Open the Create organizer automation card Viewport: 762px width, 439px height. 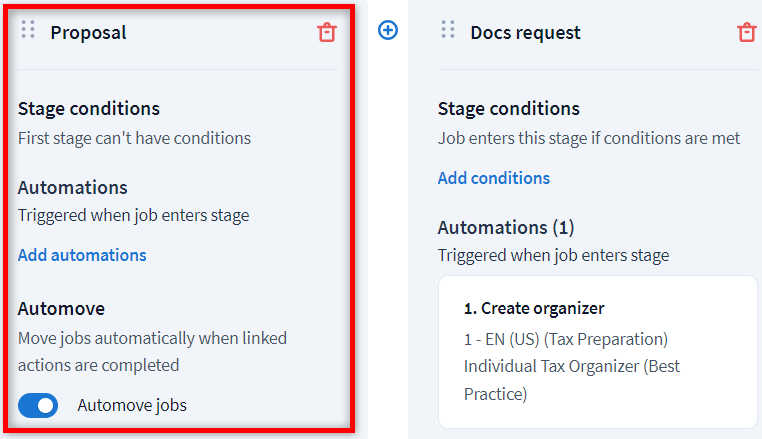pos(597,352)
